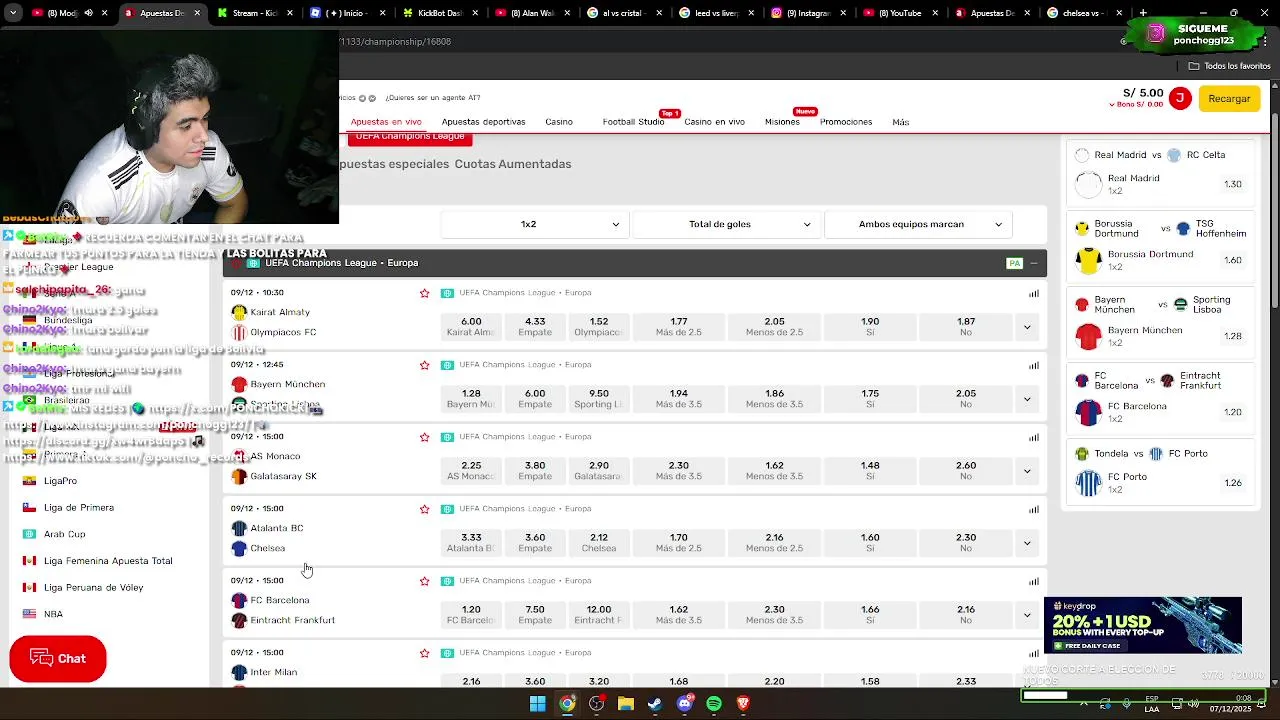This screenshot has width=1280, height=720.
Task: Favorite the AS Monaco vs Galatasaray star
Action: click(x=424, y=437)
